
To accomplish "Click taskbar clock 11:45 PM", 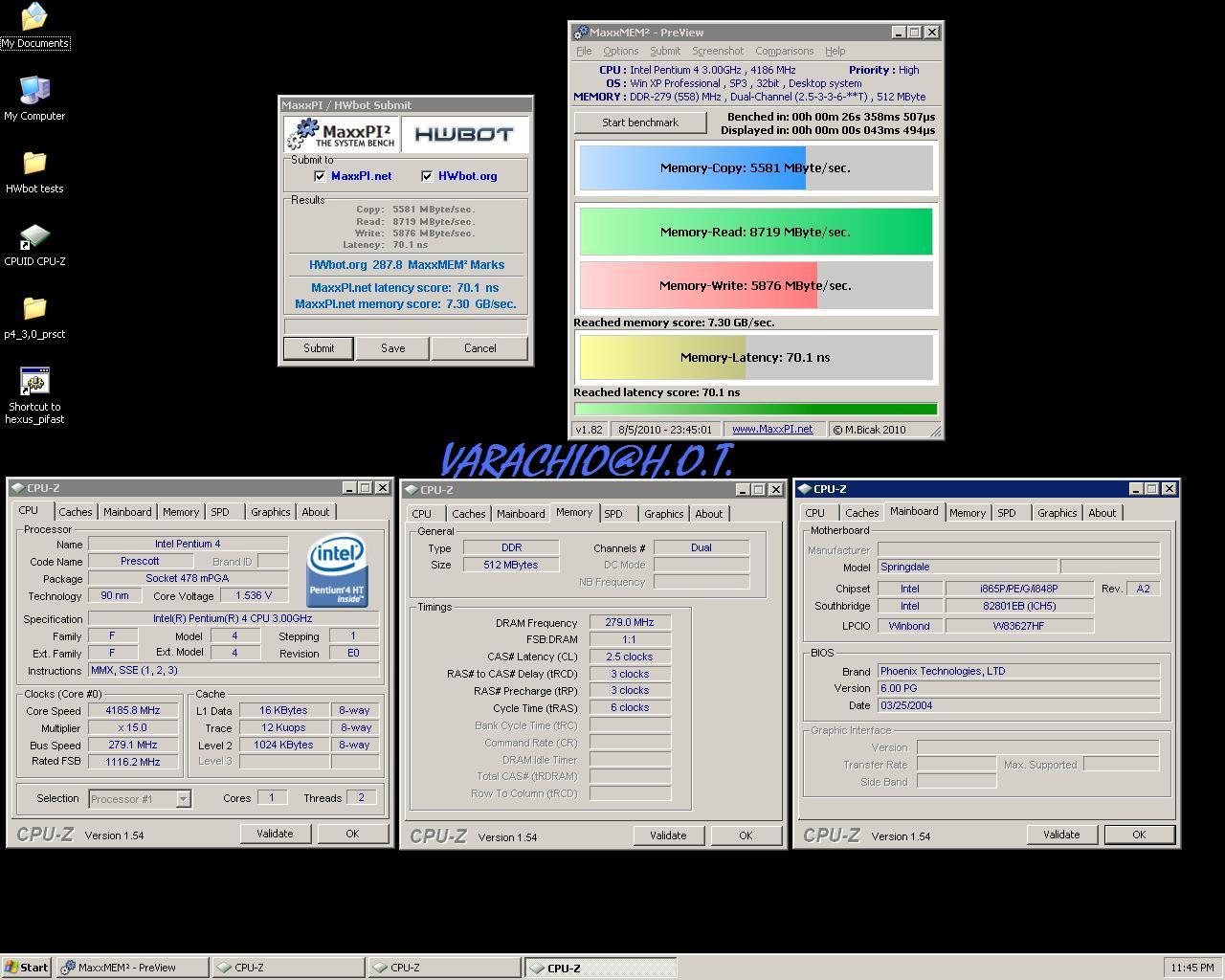I will click(x=1192, y=968).
